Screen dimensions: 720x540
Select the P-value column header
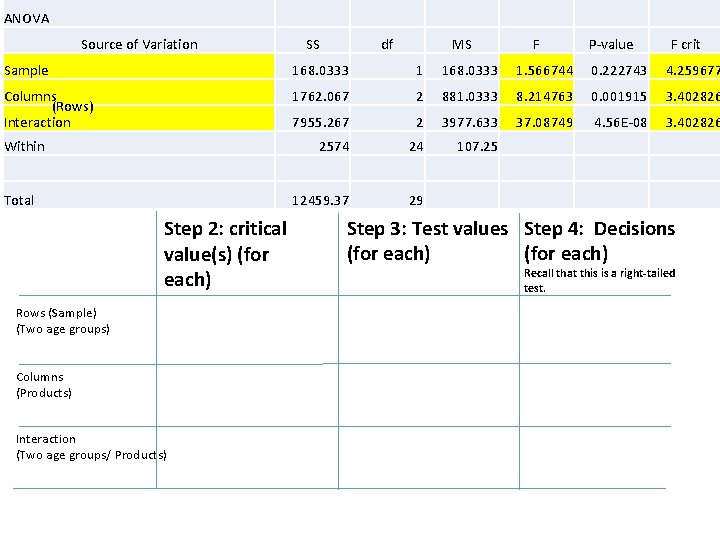click(x=611, y=45)
